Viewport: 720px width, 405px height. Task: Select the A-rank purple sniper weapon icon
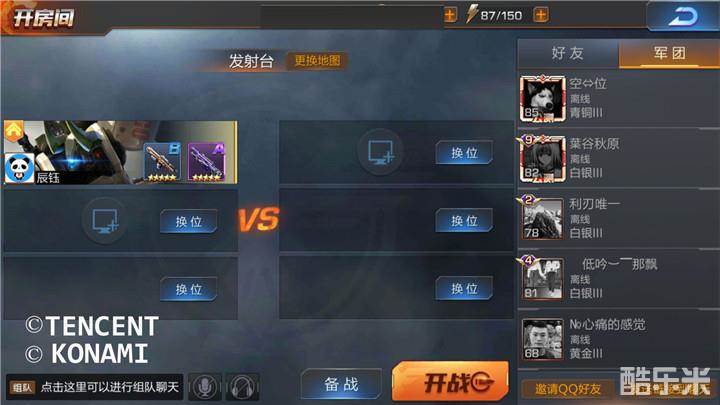(x=206, y=162)
